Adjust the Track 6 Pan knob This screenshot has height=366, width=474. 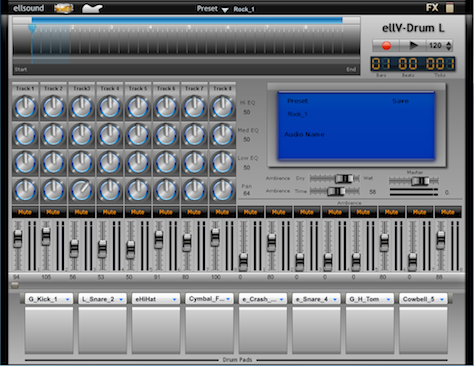166,190
